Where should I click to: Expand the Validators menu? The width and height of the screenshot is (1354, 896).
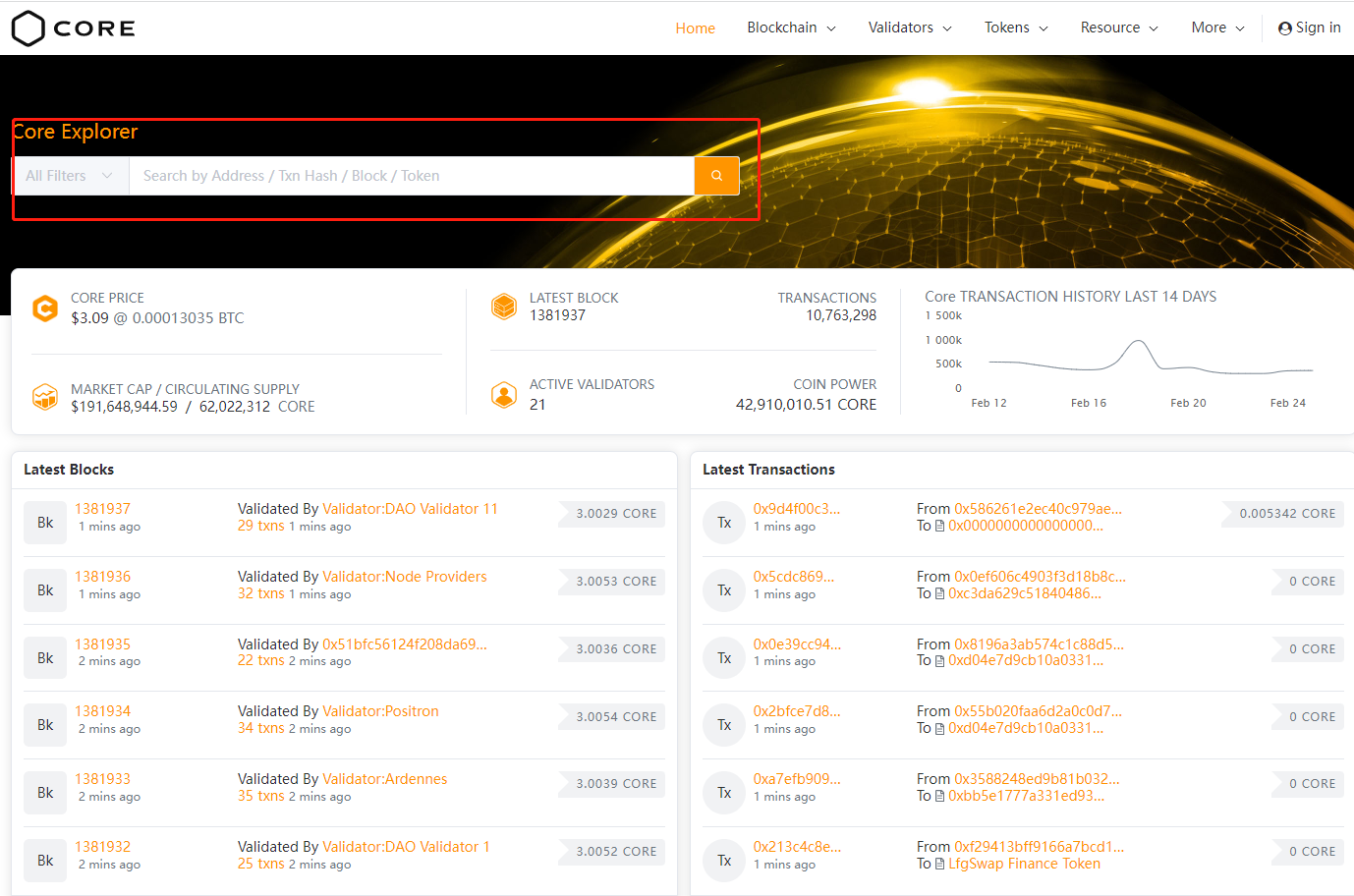coord(910,28)
